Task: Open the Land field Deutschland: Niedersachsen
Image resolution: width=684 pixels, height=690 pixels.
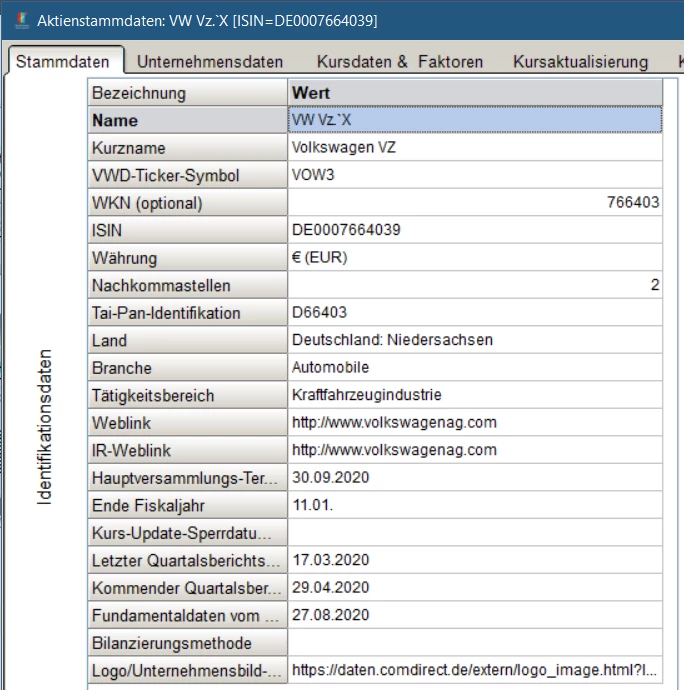Action: (x=475, y=340)
